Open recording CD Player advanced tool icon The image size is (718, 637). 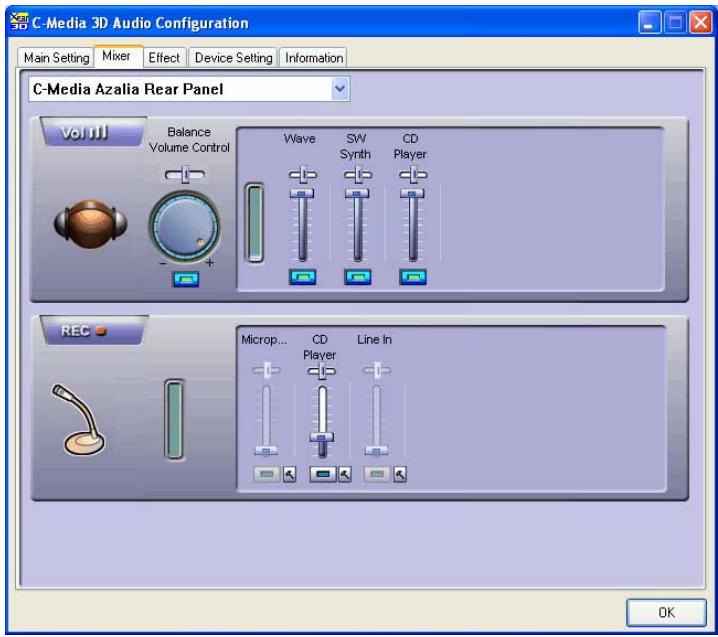345,474
